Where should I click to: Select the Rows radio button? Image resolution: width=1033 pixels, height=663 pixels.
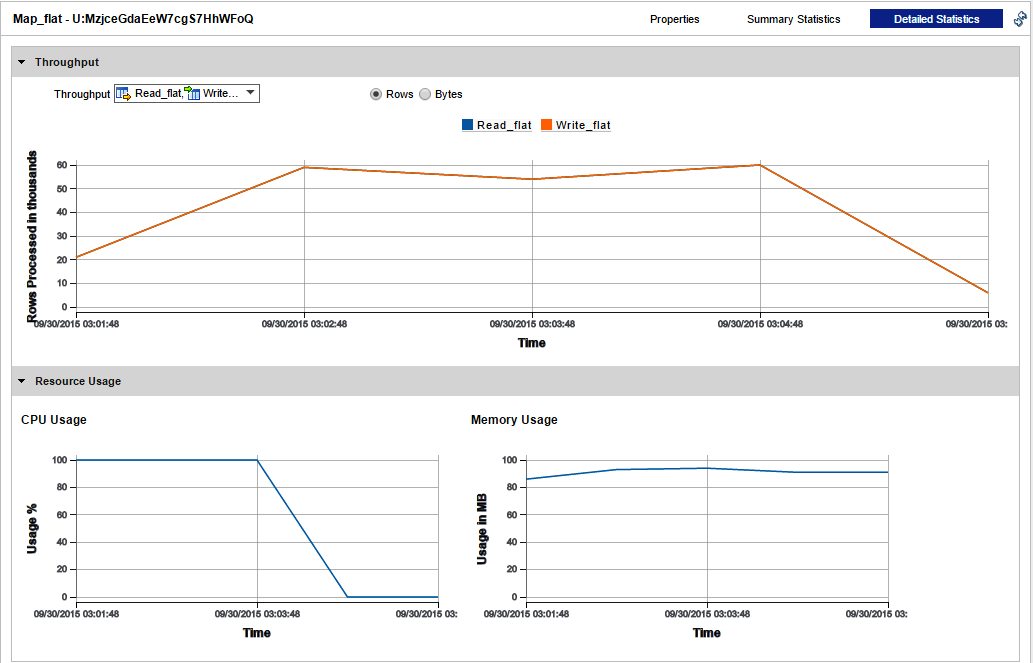(x=376, y=94)
